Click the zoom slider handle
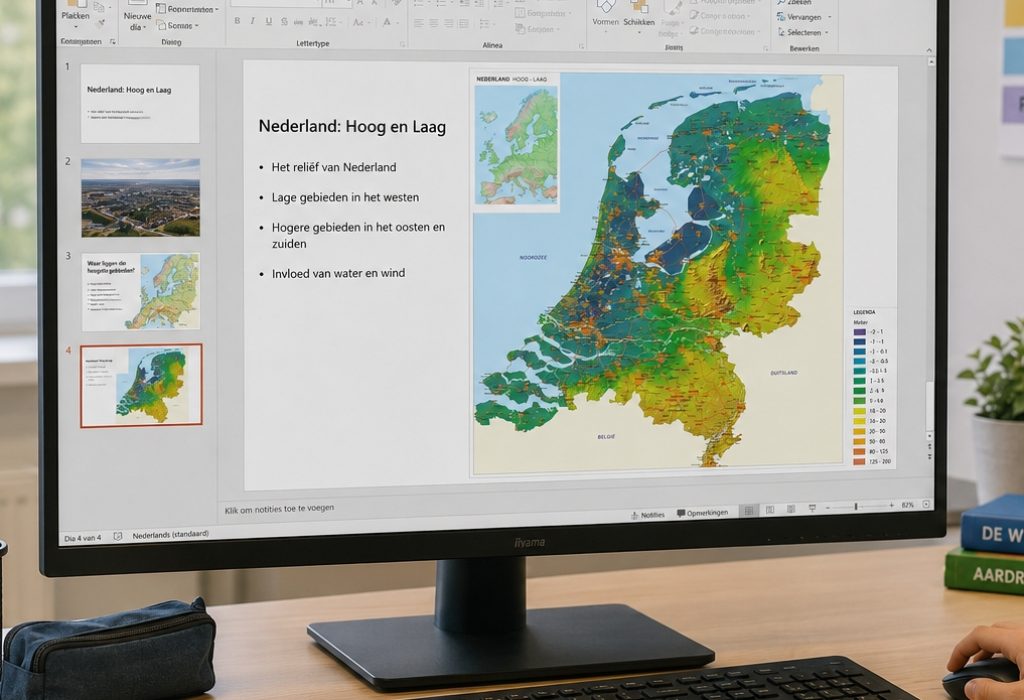1024x700 pixels. pyautogui.click(x=856, y=507)
